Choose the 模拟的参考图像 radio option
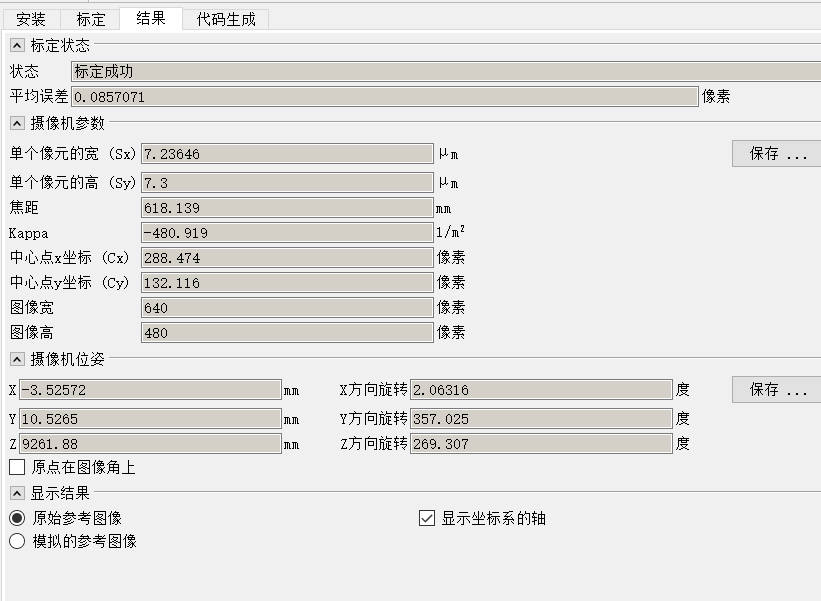Screen dimensions: 821x601 click(17, 541)
